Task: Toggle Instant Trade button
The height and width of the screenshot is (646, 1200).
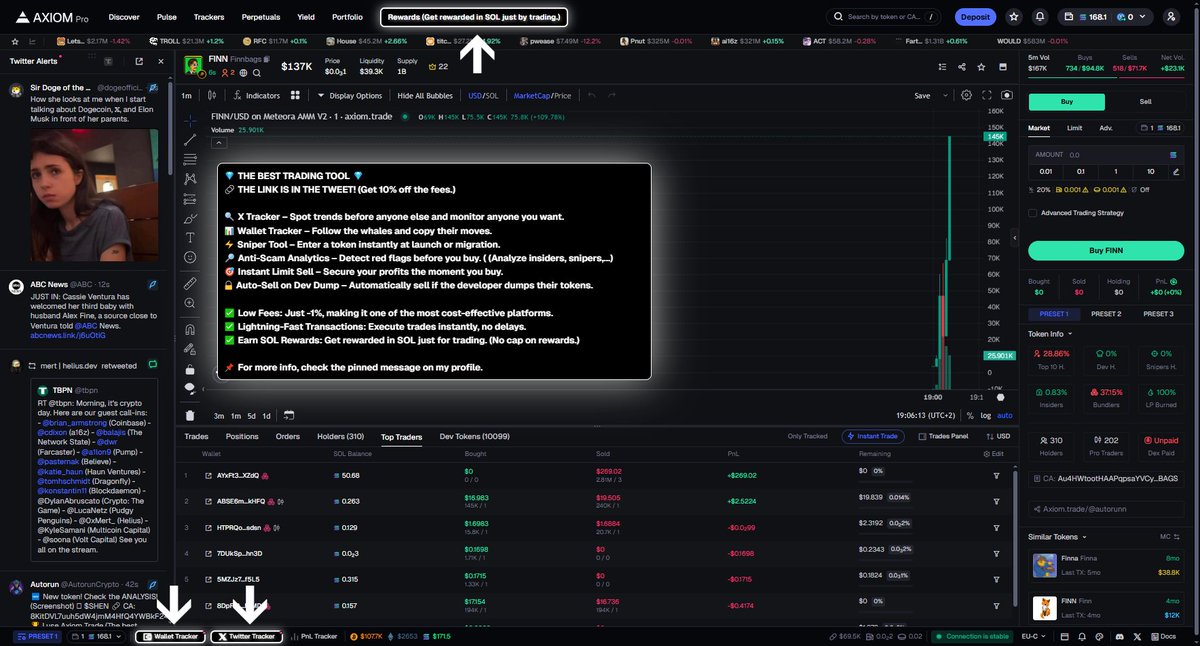Action: pos(874,437)
